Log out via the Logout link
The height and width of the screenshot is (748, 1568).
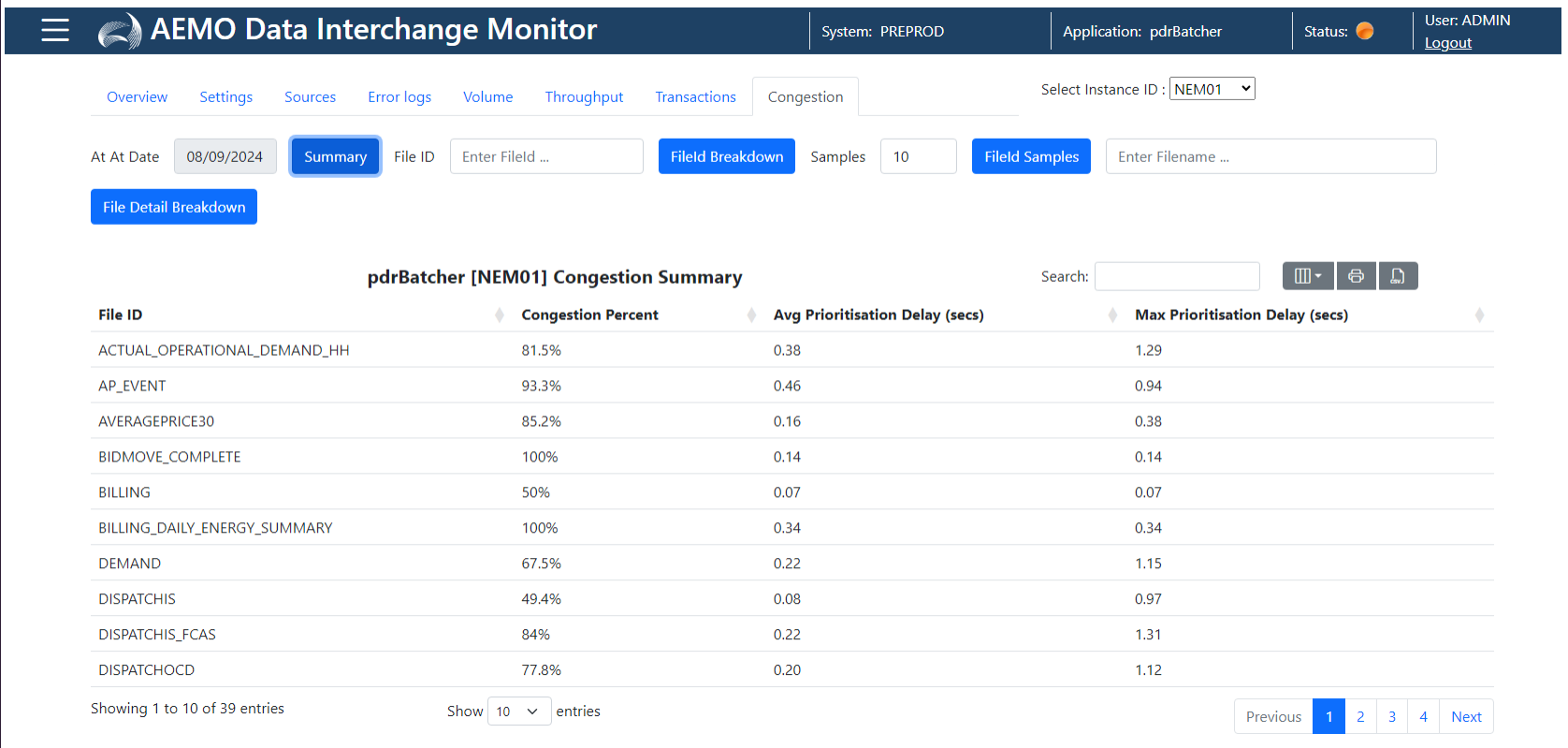(1447, 43)
